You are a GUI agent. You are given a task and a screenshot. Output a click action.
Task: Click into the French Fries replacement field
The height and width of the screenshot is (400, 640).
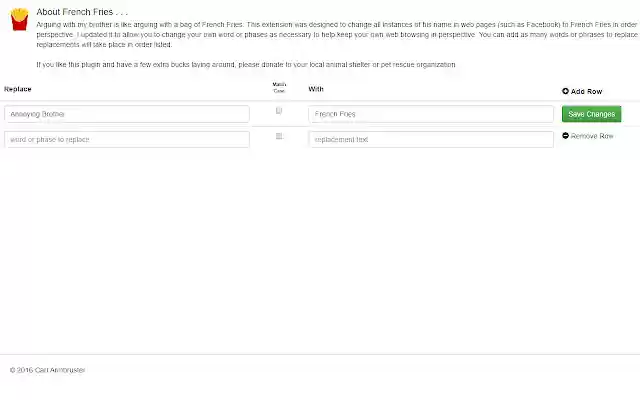[430, 114]
